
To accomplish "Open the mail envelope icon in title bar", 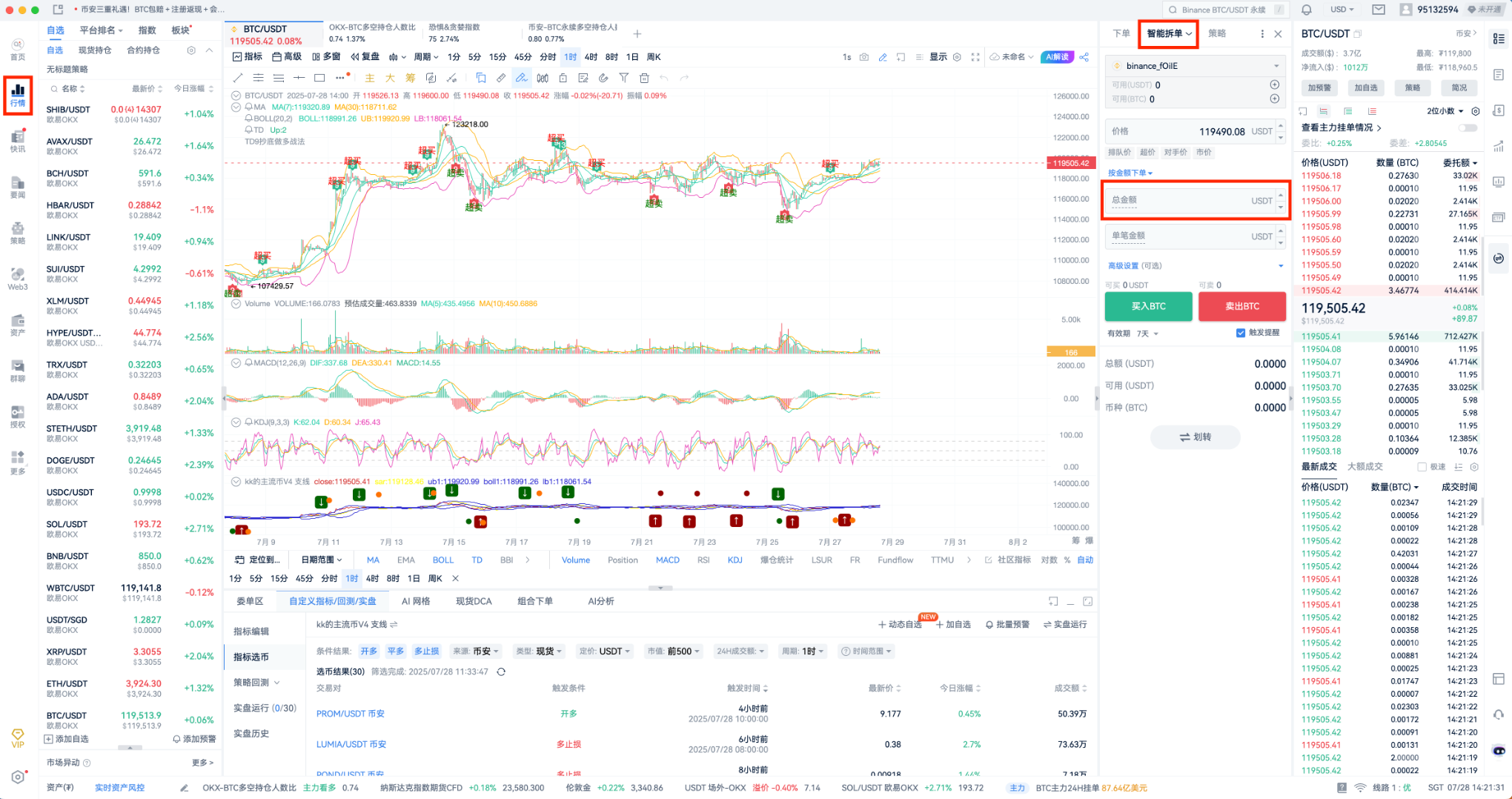I will click(1379, 10).
